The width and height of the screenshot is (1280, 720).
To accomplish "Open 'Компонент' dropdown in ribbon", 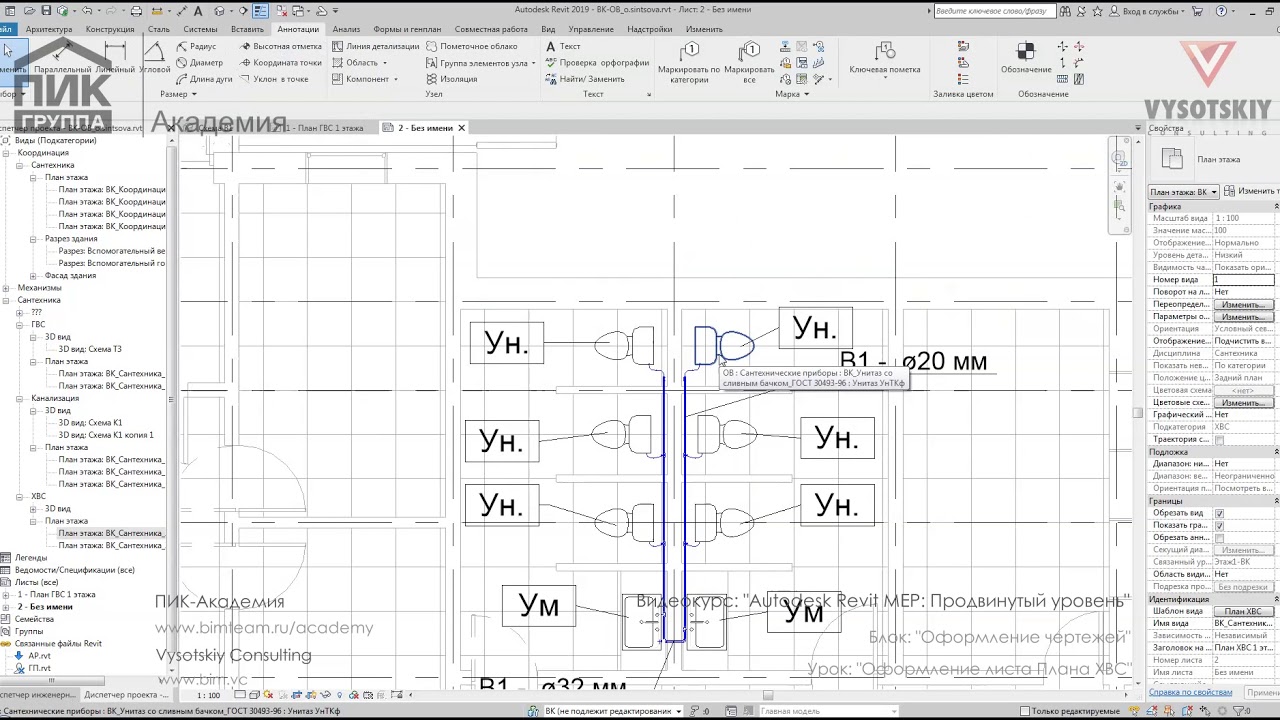I will click(365, 79).
